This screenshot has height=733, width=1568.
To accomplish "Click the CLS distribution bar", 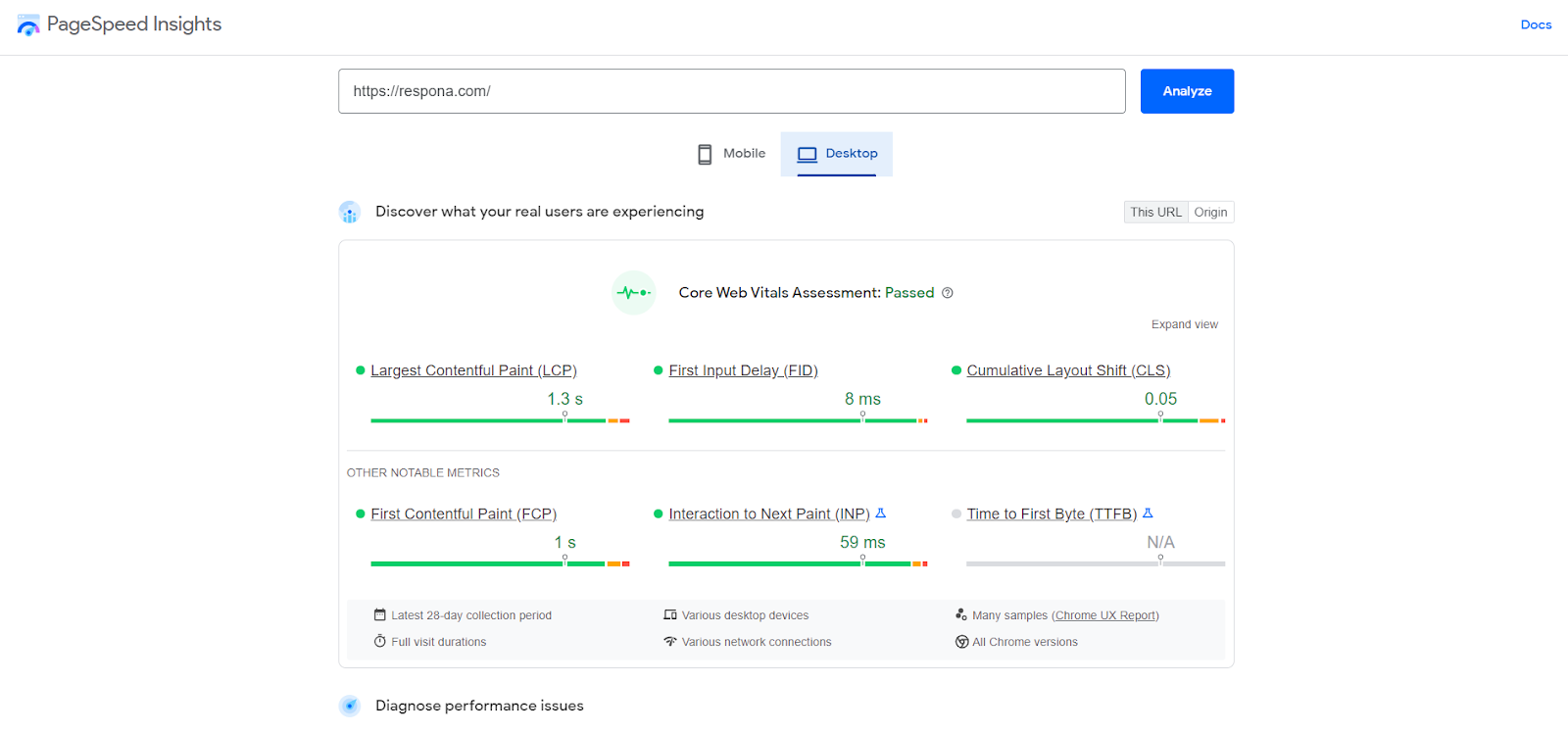I will [x=1096, y=420].
